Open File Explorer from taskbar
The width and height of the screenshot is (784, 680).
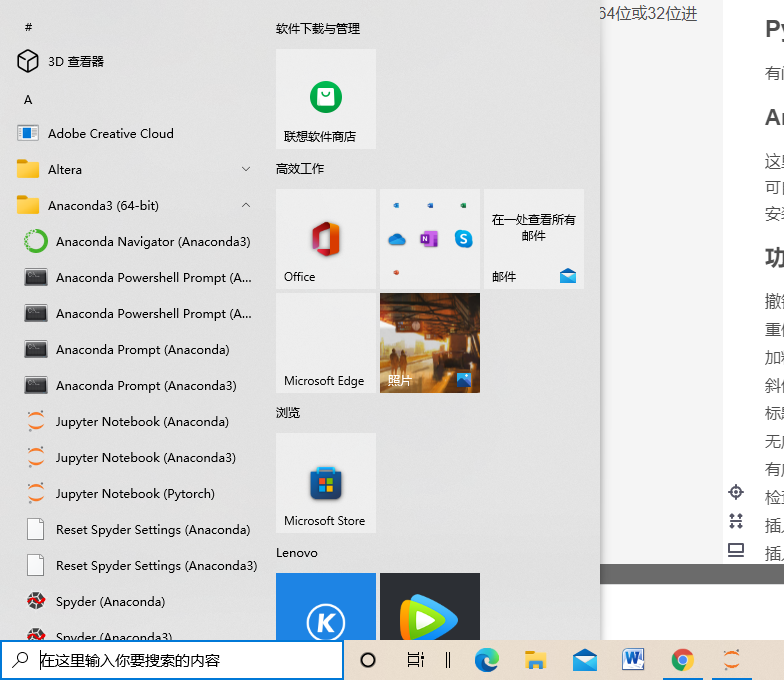tap(535, 660)
